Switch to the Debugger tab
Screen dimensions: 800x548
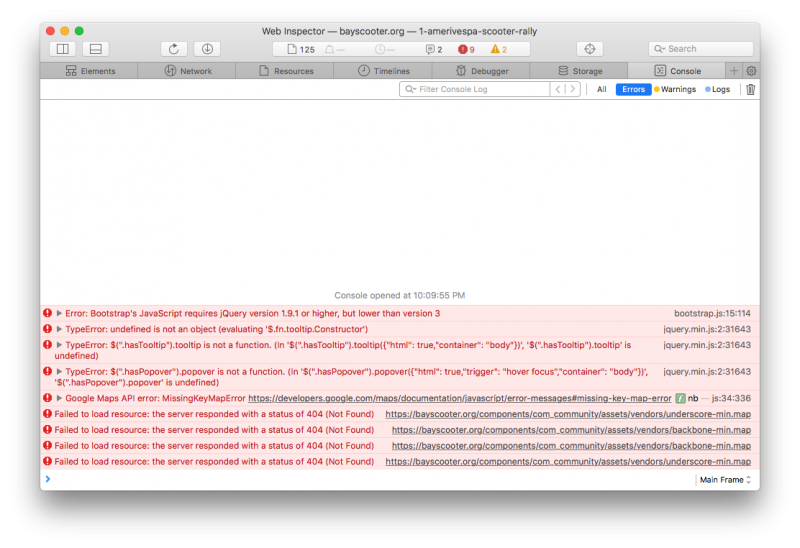[x=482, y=71]
